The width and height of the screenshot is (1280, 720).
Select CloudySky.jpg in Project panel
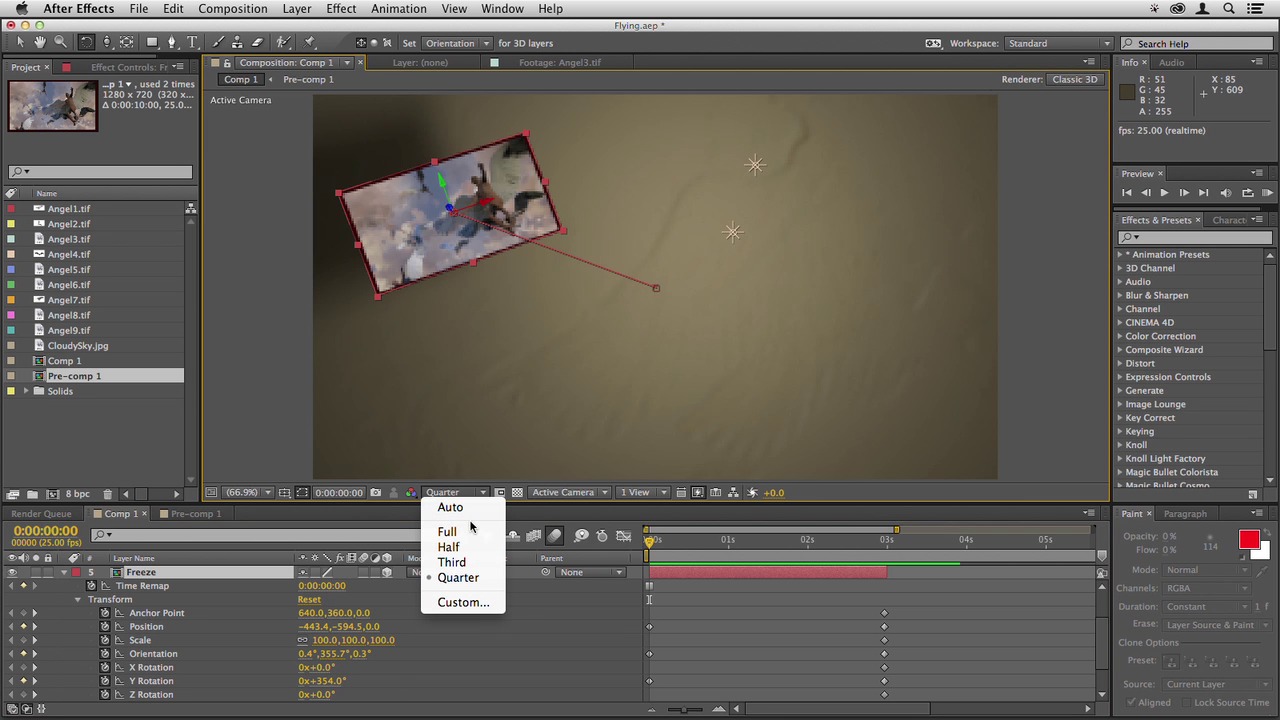(78, 346)
